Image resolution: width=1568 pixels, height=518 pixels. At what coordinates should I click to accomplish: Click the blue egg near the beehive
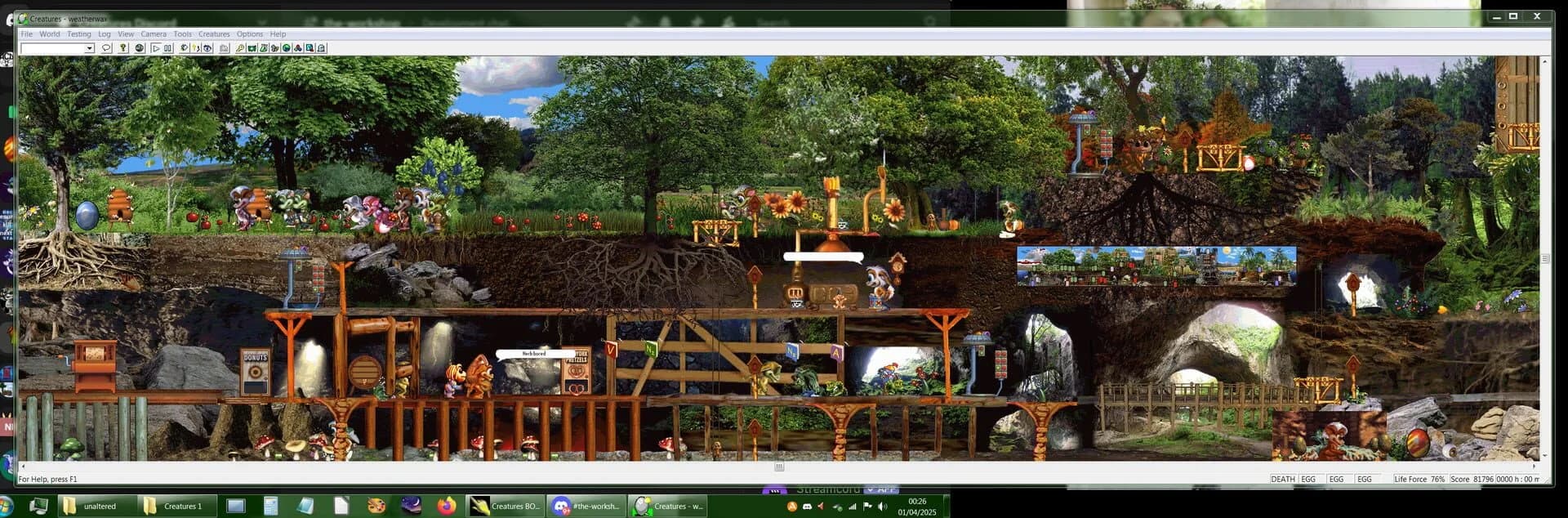(87, 215)
